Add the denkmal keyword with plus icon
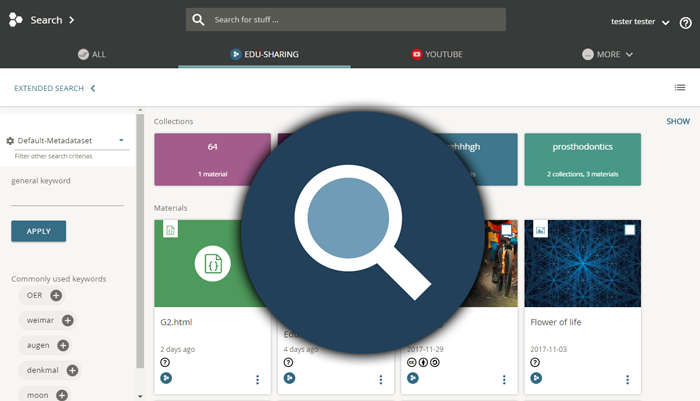Viewport: 700px width, 401px height. pyautogui.click(x=72, y=370)
